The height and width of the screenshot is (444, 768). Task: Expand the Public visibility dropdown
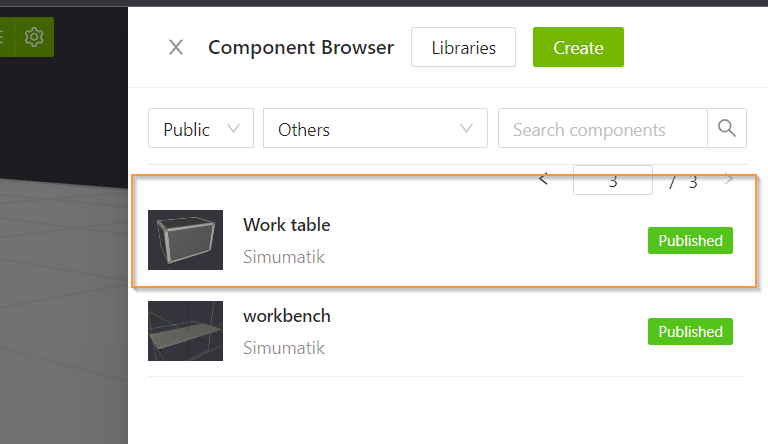[x=201, y=128]
